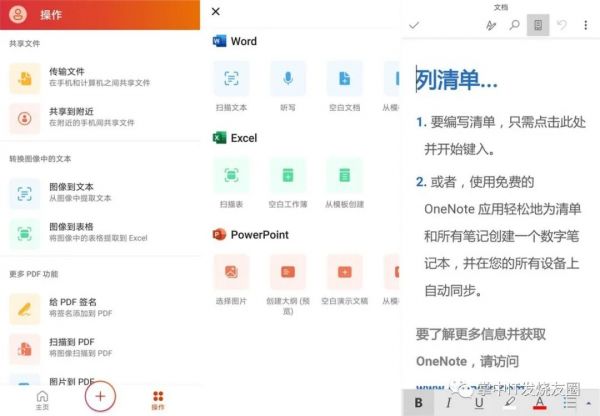Open the 传输文件 transfer files option

[100, 78]
